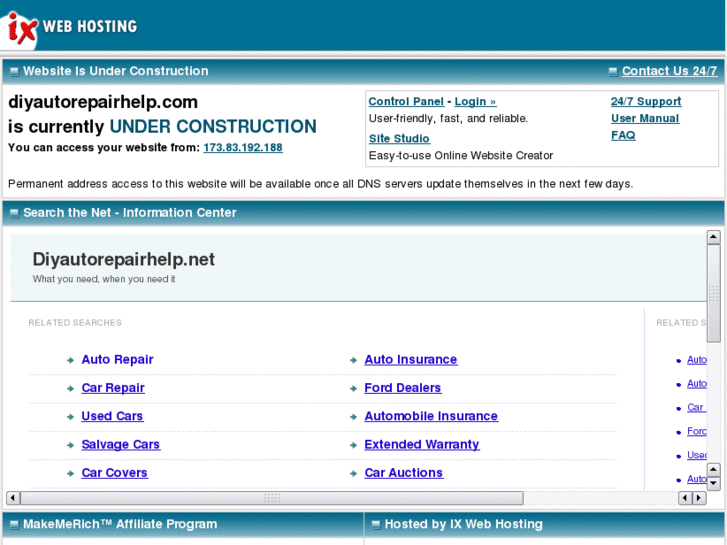The height and width of the screenshot is (545, 727).
Task: Click the icon beside Hosted by IX Web Hosting
Action: coord(376,525)
